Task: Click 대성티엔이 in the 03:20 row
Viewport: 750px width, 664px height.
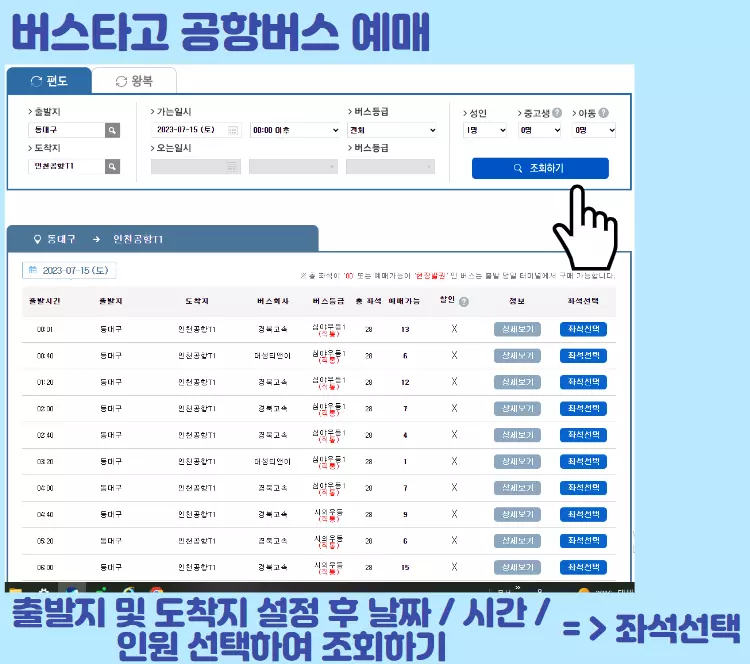Action: click(272, 462)
